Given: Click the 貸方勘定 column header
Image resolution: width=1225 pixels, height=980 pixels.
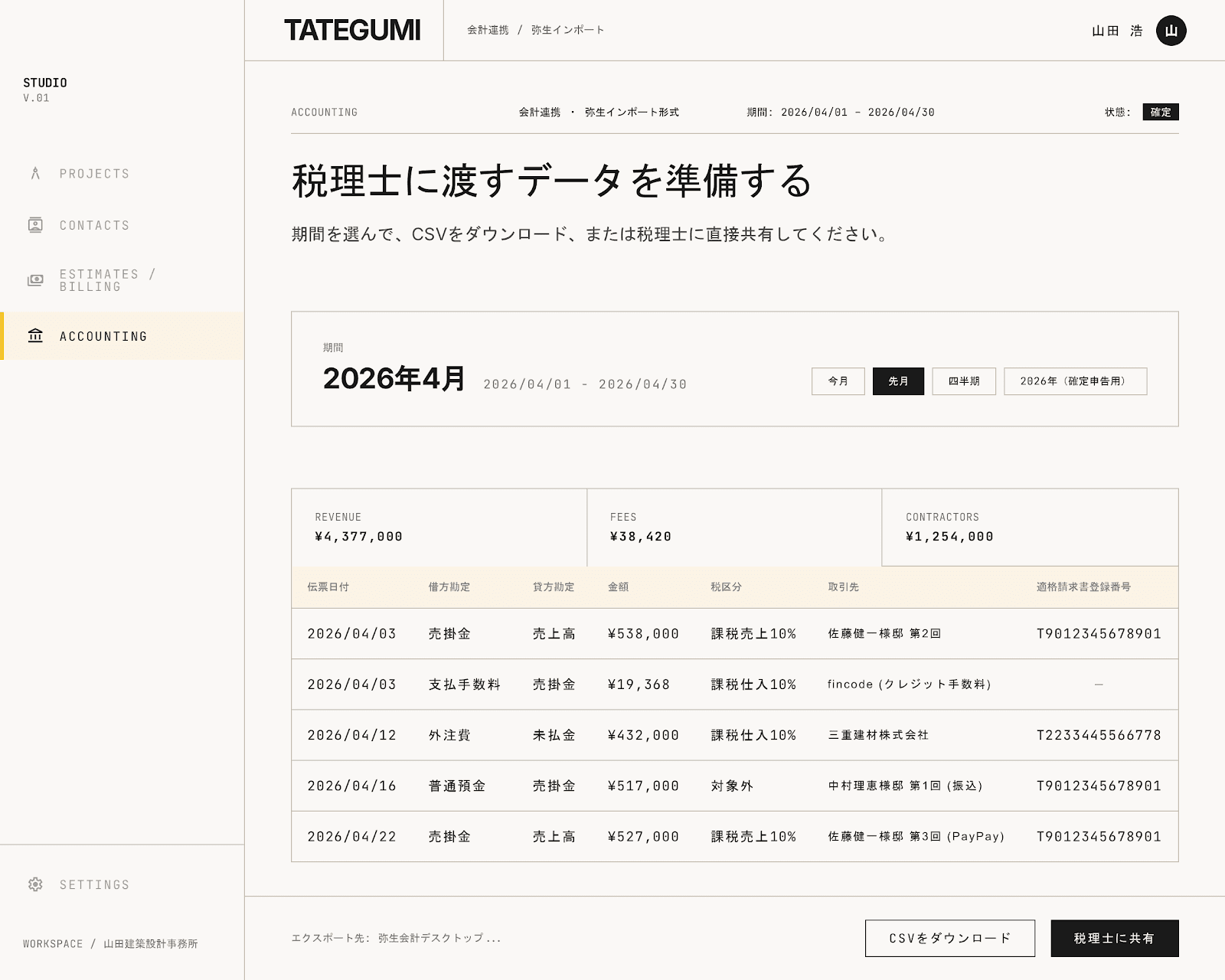Looking at the screenshot, I should 554,586.
